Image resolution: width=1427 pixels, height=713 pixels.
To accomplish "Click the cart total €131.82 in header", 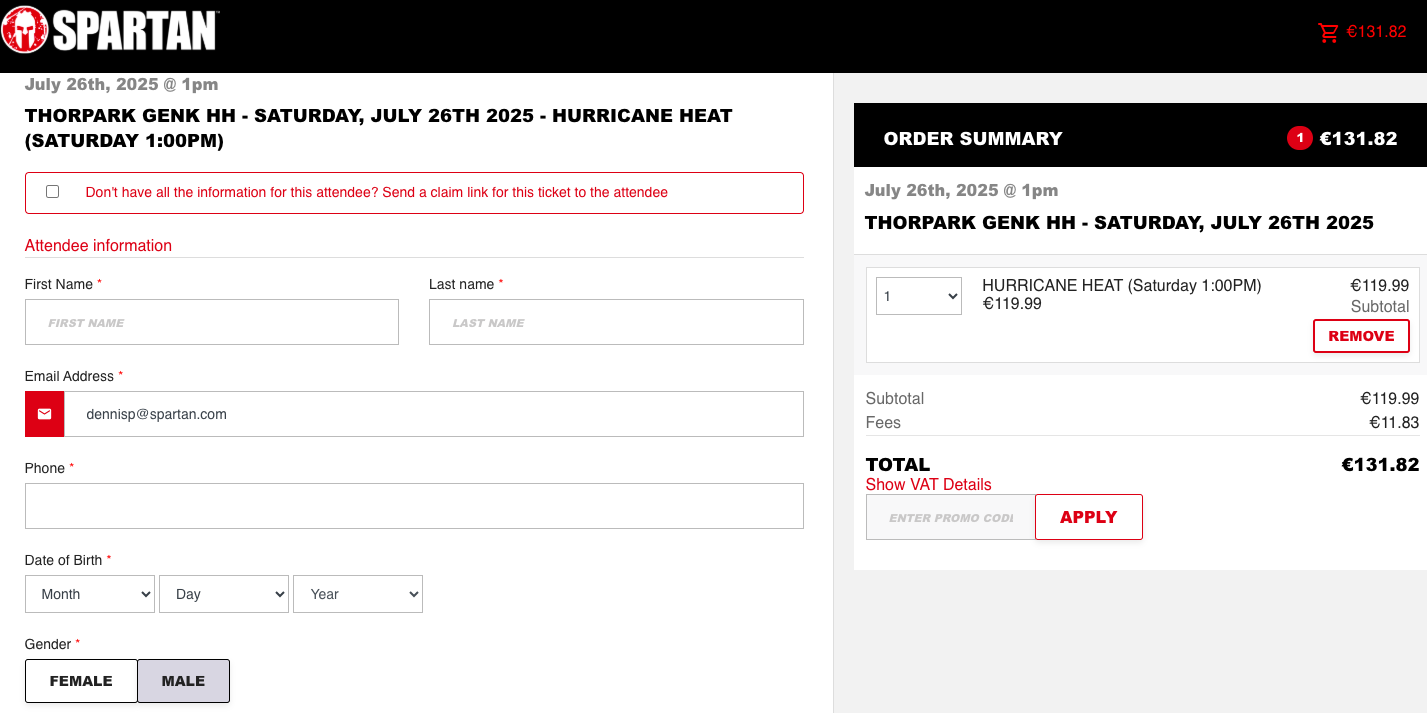I will [x=1377, y=32].
